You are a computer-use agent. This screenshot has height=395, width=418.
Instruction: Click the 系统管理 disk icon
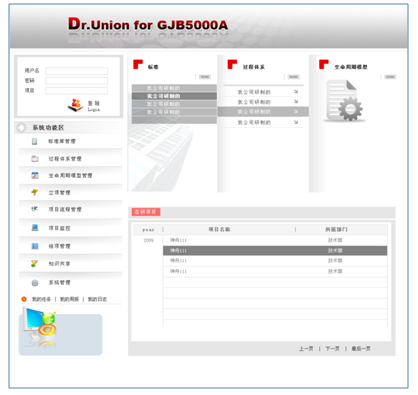click(x=35, y=283)
